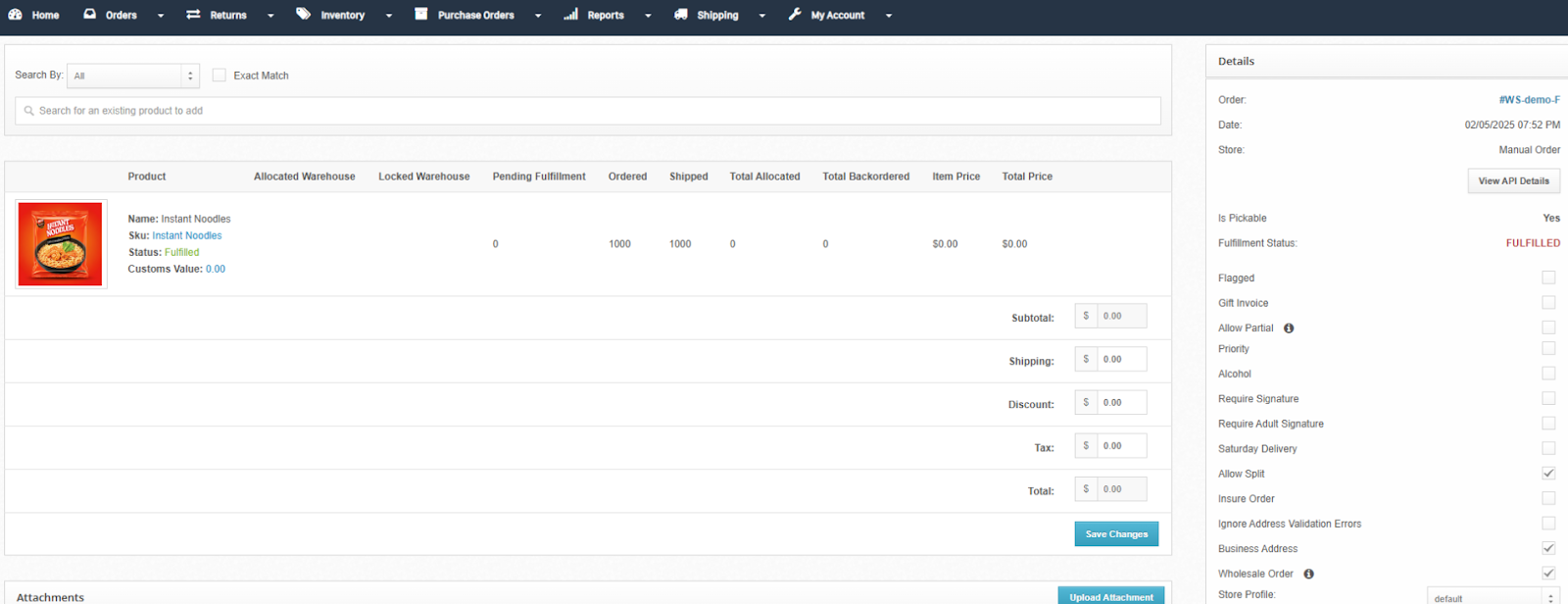The image size is (1568, 604).
Task: Click the Purchase Orders clipboard icon
Action: point(421,15)
